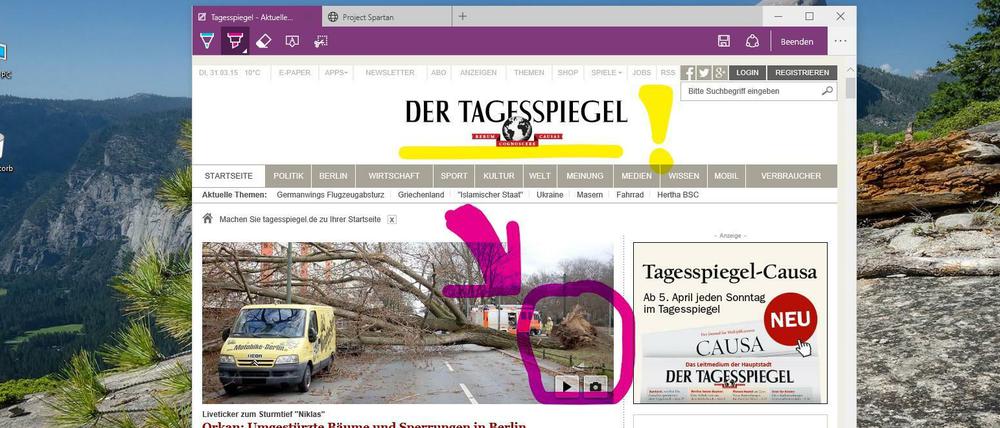Open the photo gallery camera icon
This screenshot has width=1000, height=428.
[596, 386]
